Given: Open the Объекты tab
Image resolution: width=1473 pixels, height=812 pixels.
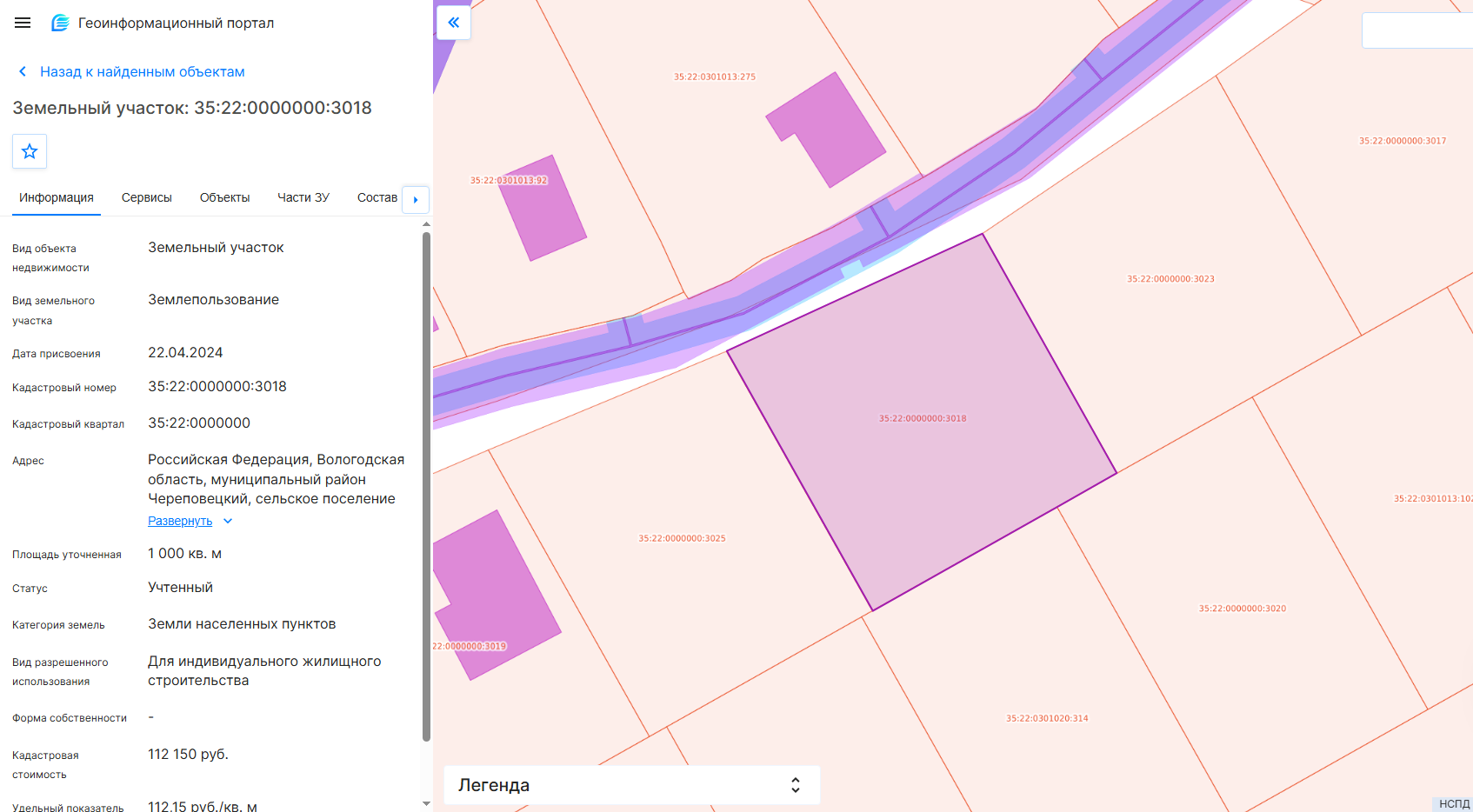Looking at the screenshot, I should 224,197.
